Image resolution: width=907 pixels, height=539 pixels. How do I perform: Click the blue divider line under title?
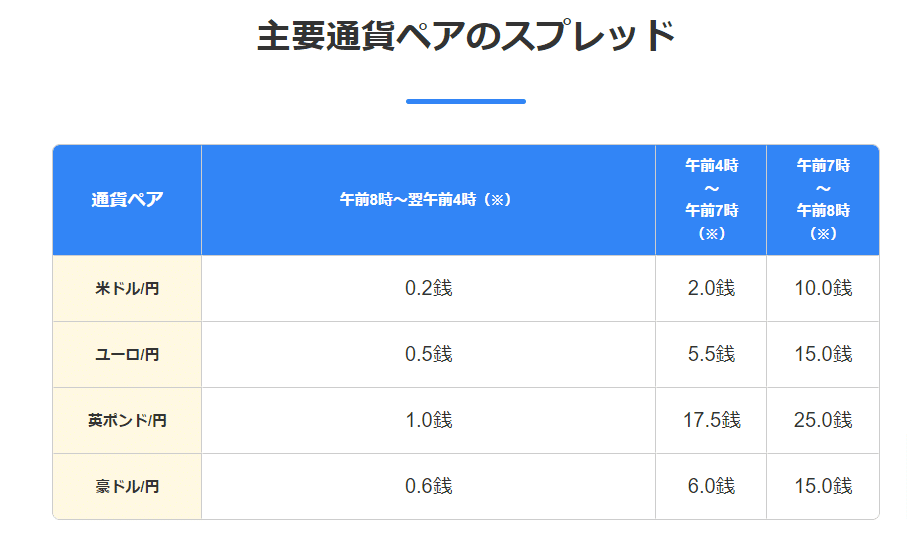tap(466, 101)
